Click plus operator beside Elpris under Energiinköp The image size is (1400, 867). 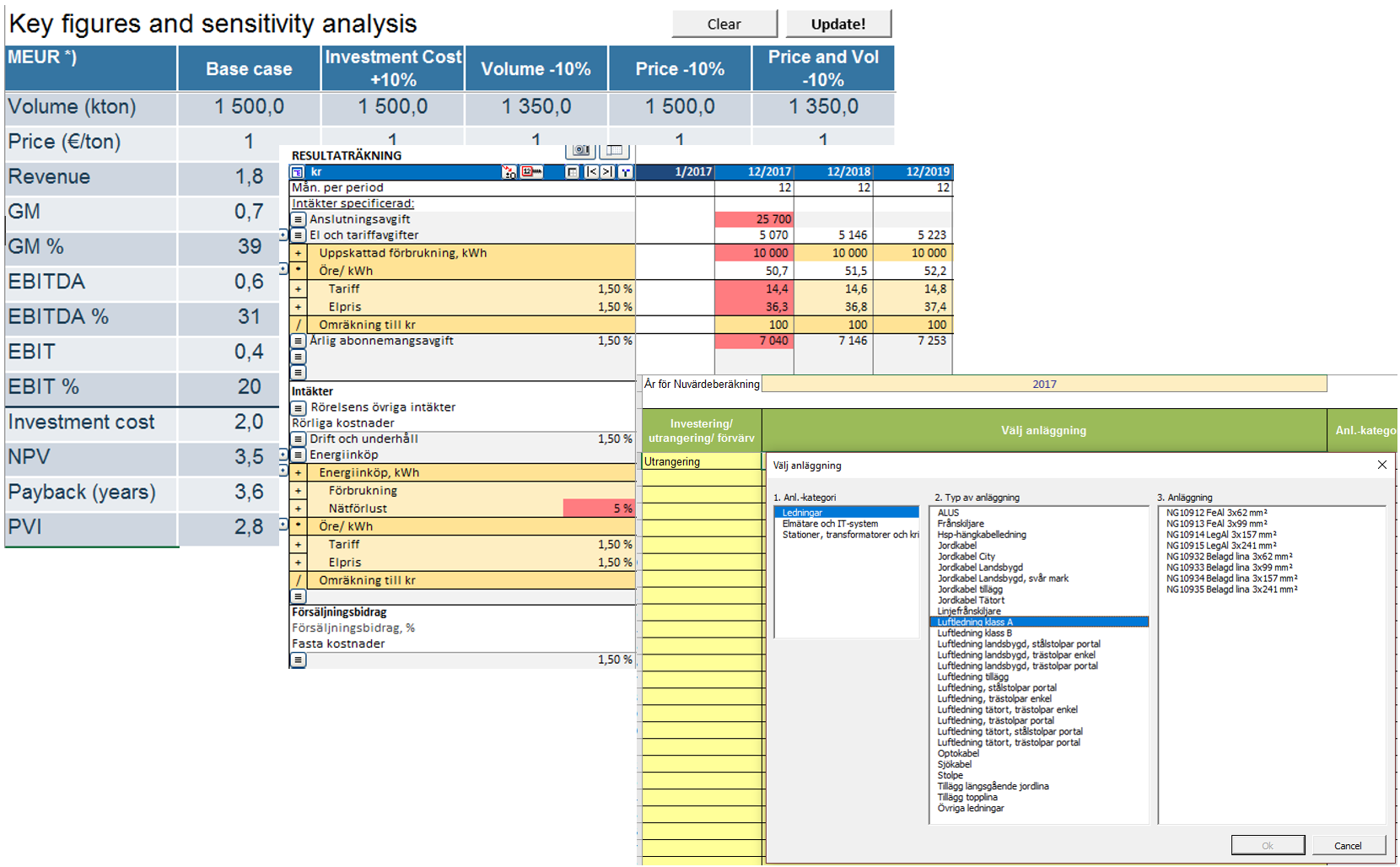299,563
